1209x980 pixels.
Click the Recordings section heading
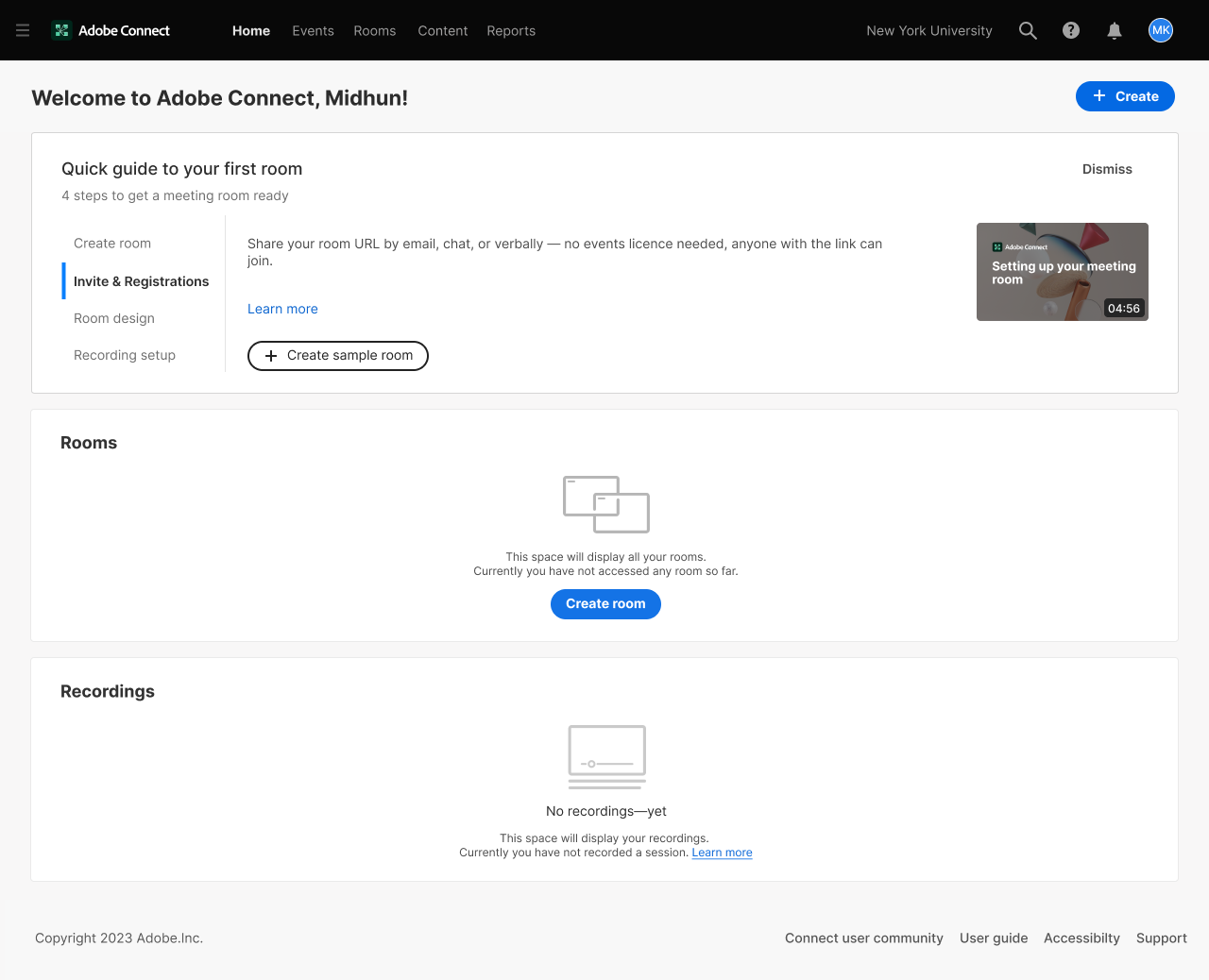108,691
